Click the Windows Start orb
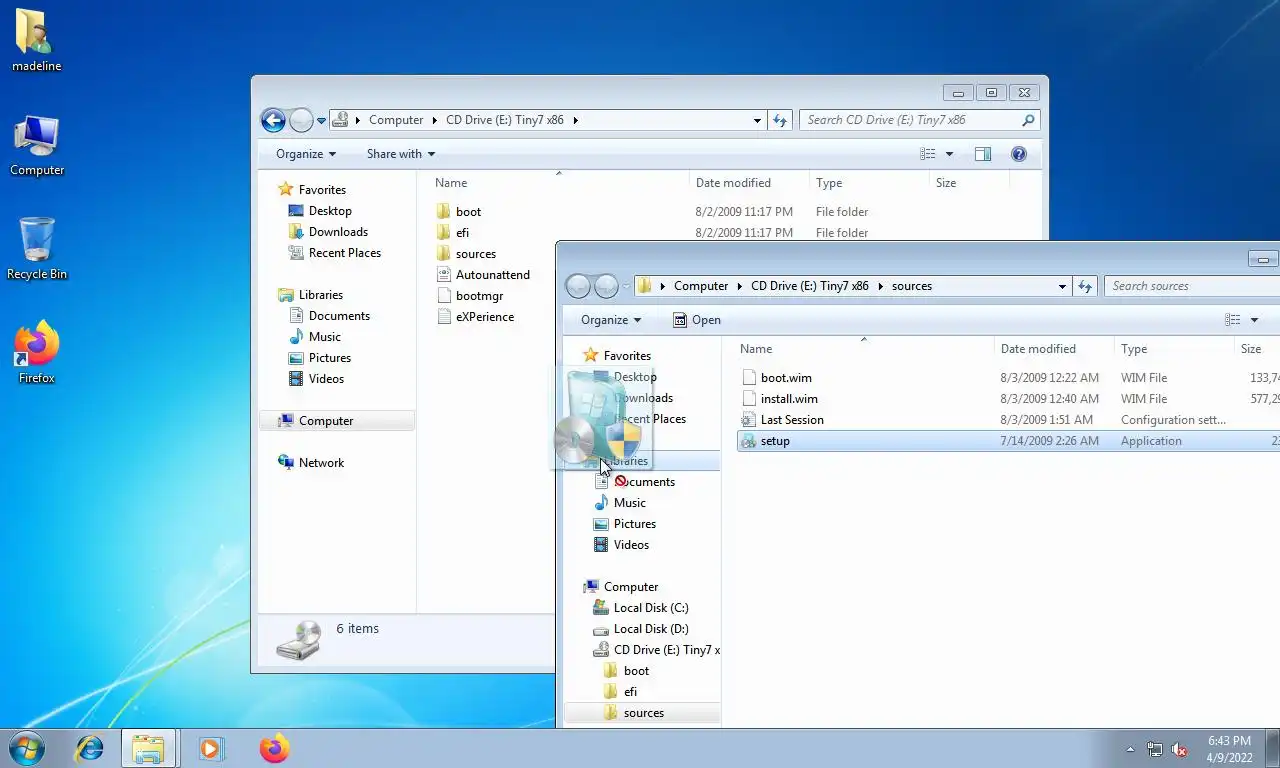 (26, 747)
